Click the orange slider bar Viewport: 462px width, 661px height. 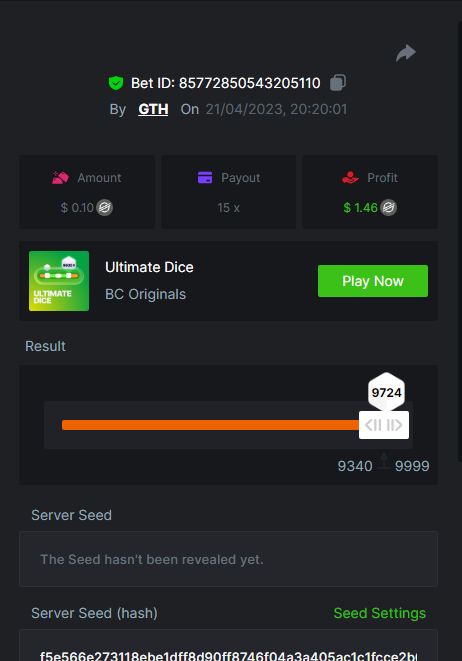coord(210,425)
